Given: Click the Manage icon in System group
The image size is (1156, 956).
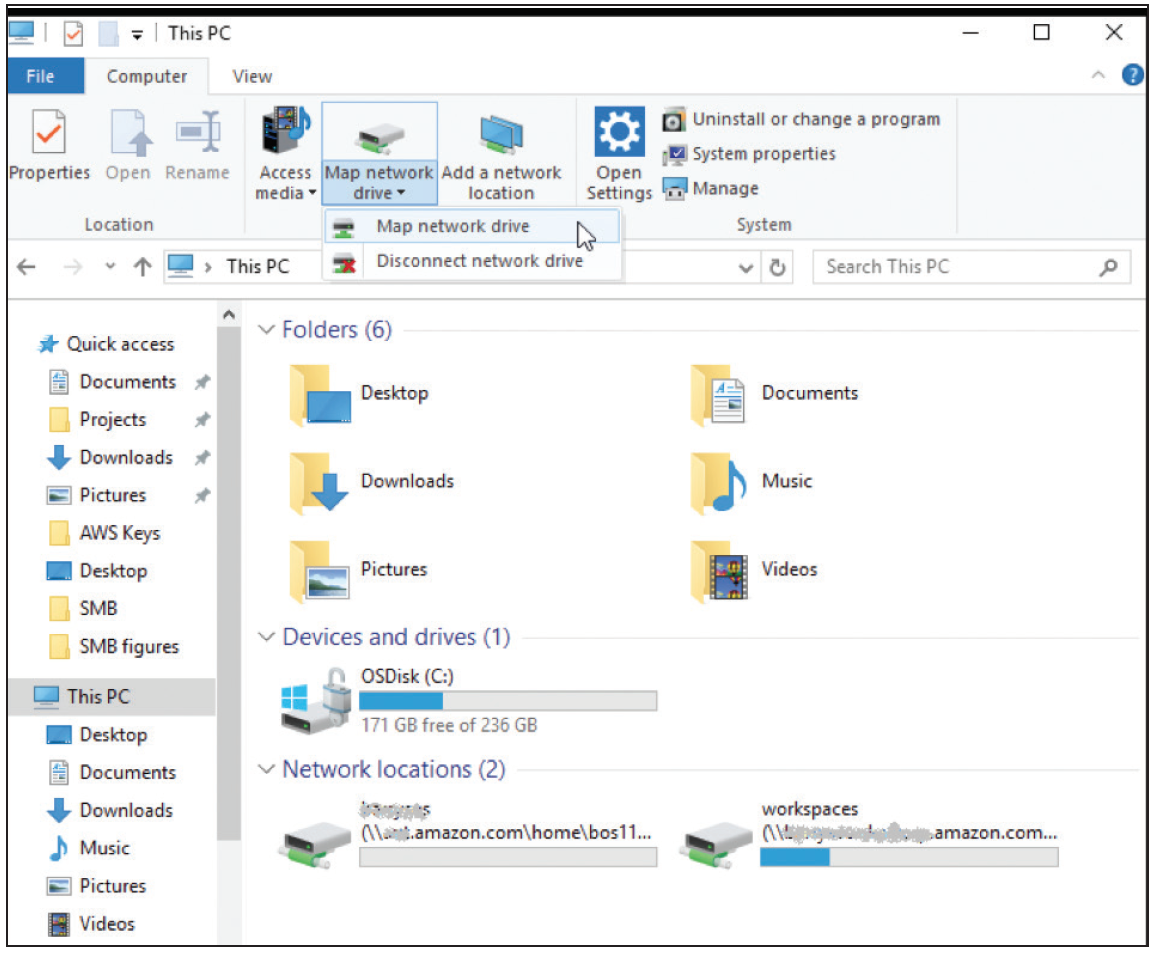Looking at the screenshot, I should point(675,189).
